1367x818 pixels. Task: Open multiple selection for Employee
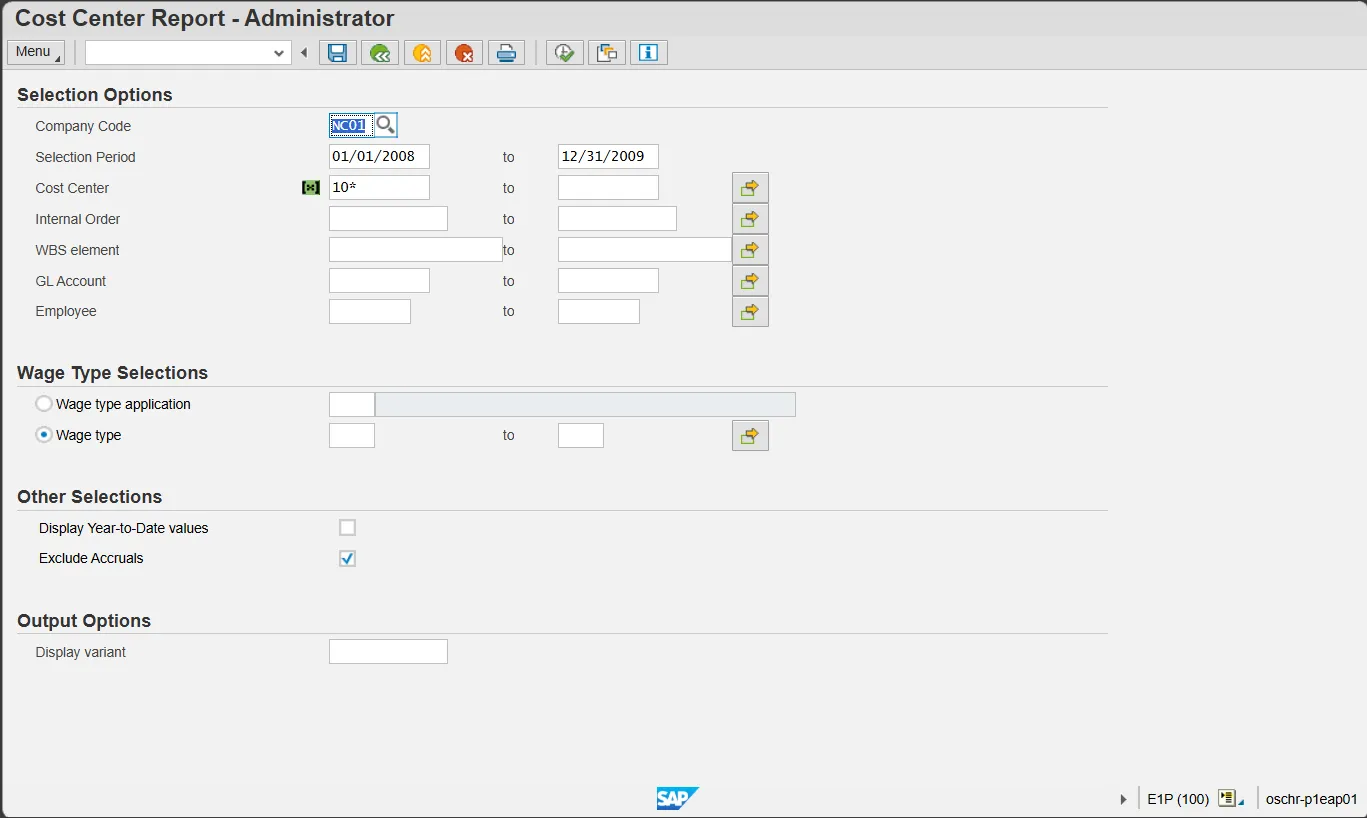pyautogui.click(x=750, y=312)
